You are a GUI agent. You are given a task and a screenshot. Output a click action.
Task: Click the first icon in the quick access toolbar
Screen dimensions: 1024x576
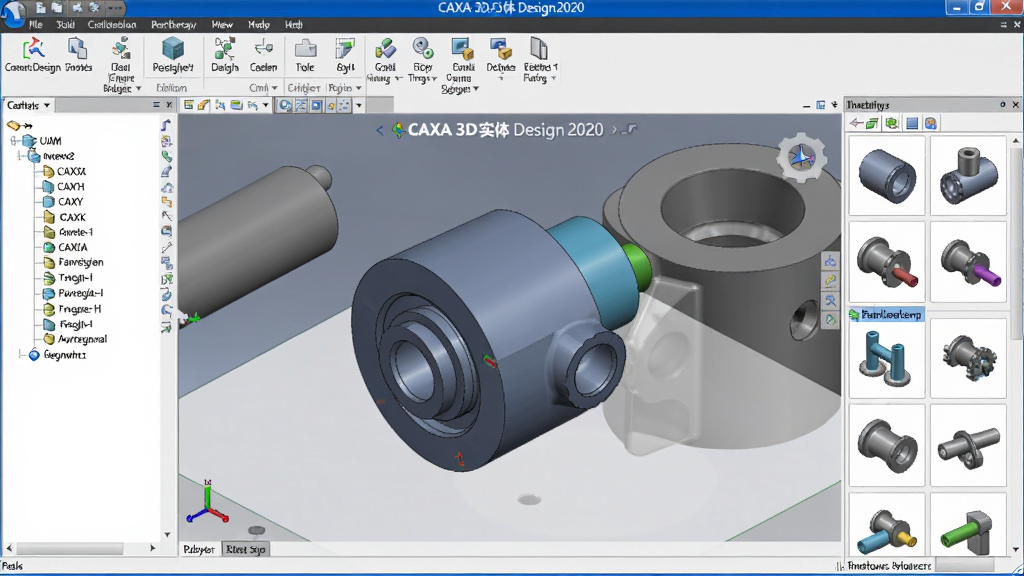pos(40,8)
